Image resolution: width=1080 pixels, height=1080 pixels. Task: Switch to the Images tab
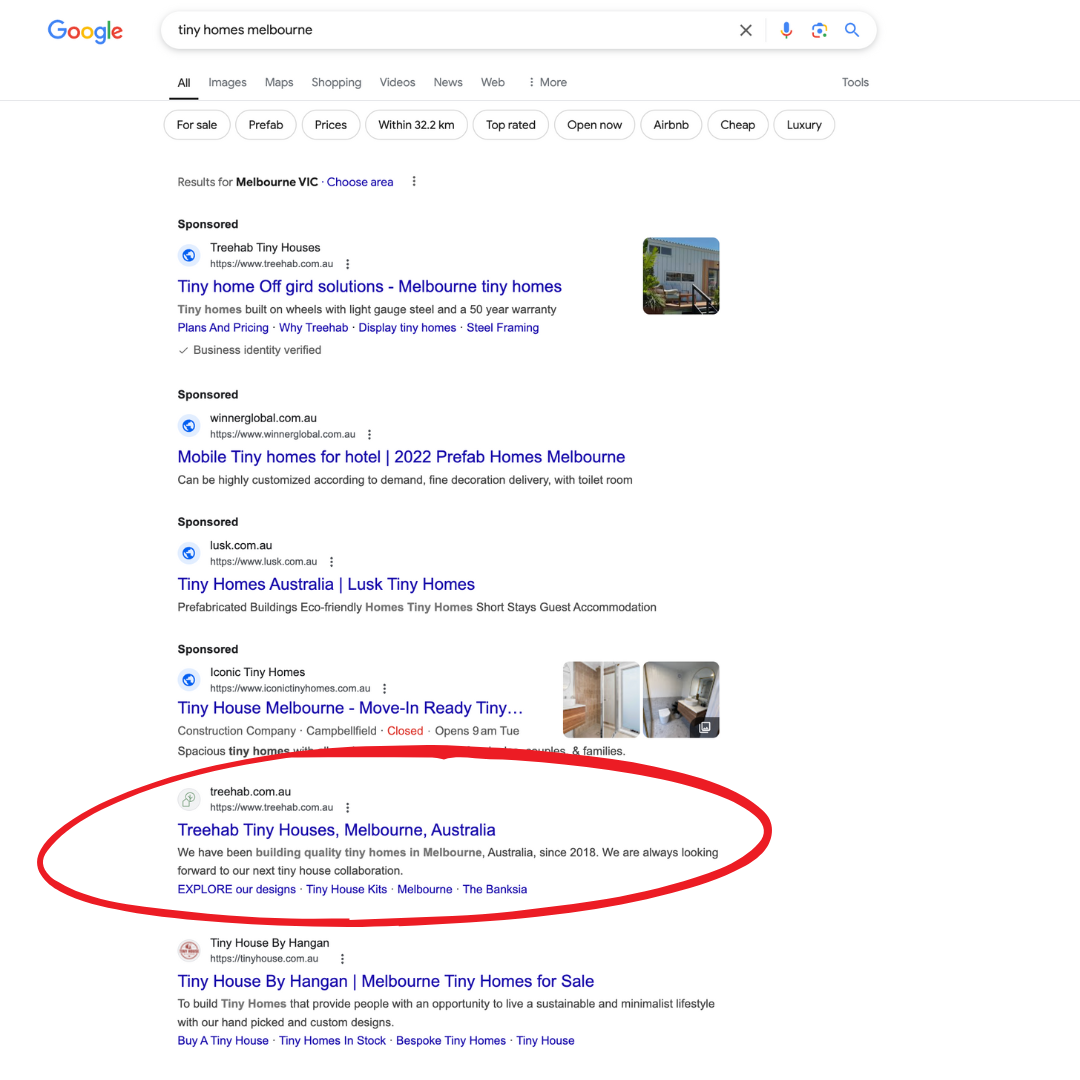(227, 83)
